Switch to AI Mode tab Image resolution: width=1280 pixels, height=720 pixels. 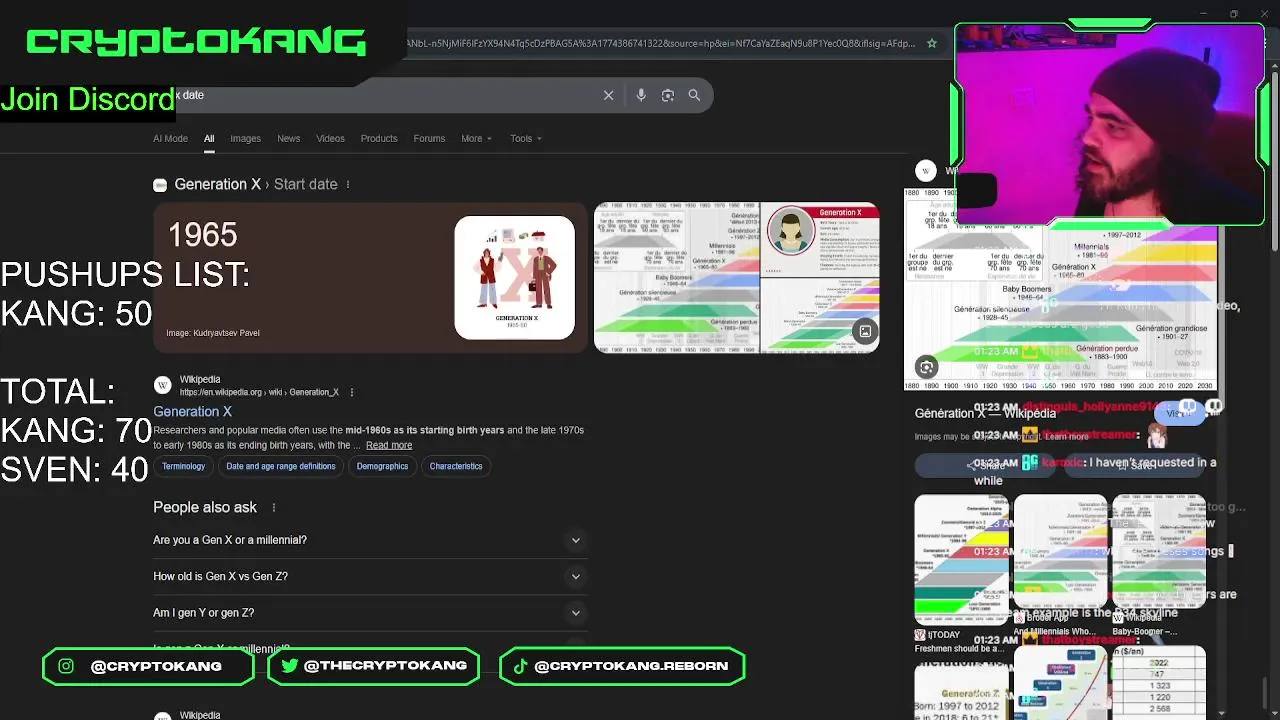tap(170, 139)
